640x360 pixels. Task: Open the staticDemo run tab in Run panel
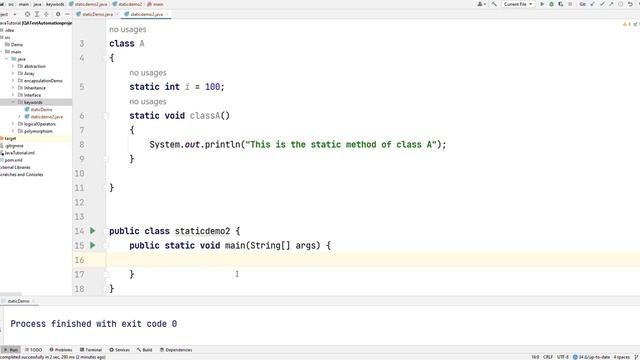coord(18,301)
